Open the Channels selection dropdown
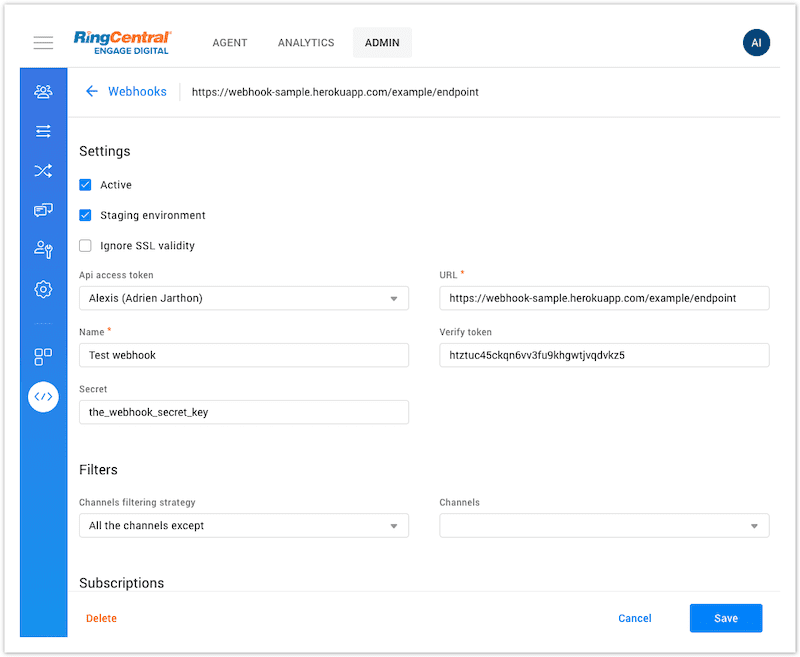Image resolution: width=800 pixels, height=657 pixels. click(x=603, y=525)
